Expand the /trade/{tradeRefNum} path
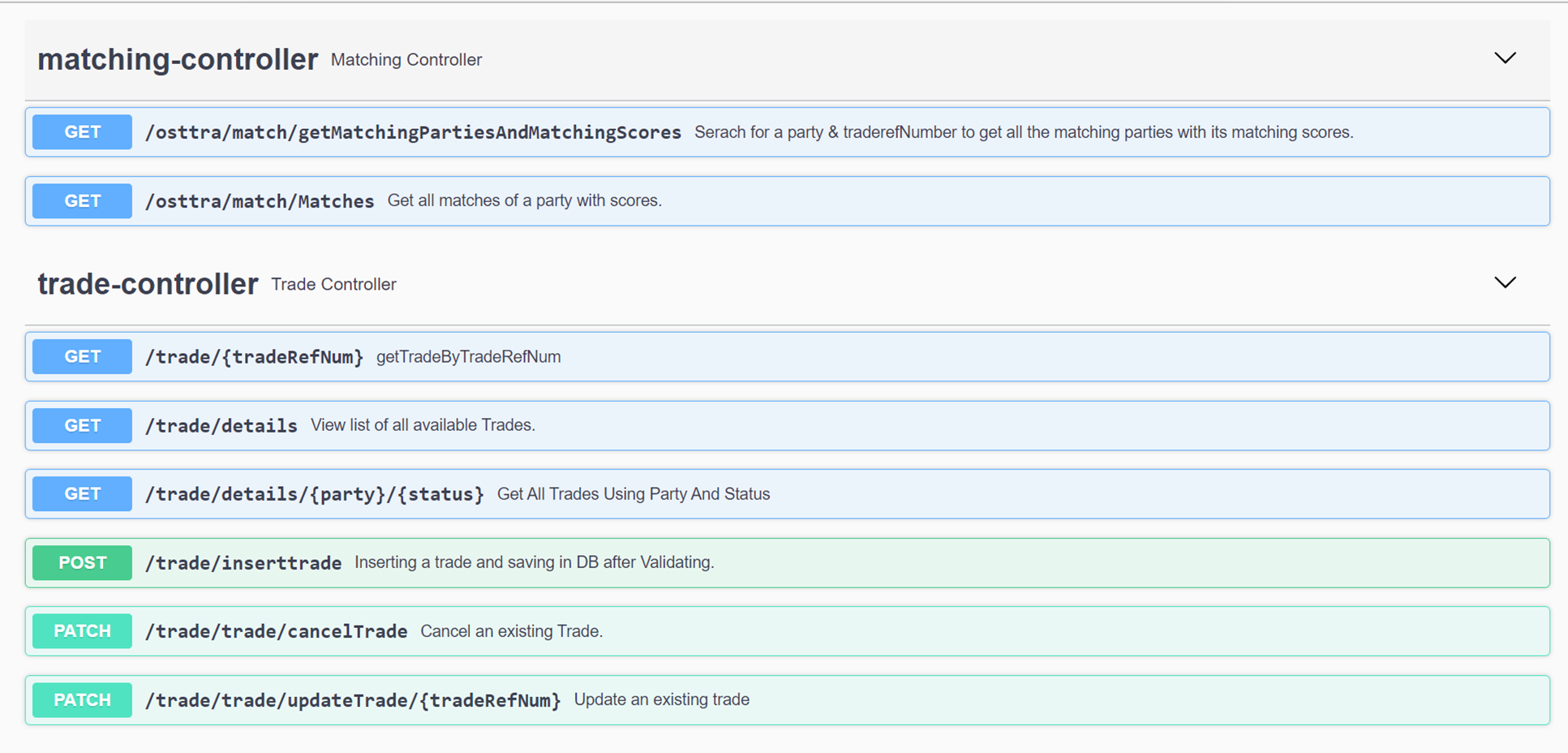The width and height of the screenshot is (1568, 753). point(254,357)
